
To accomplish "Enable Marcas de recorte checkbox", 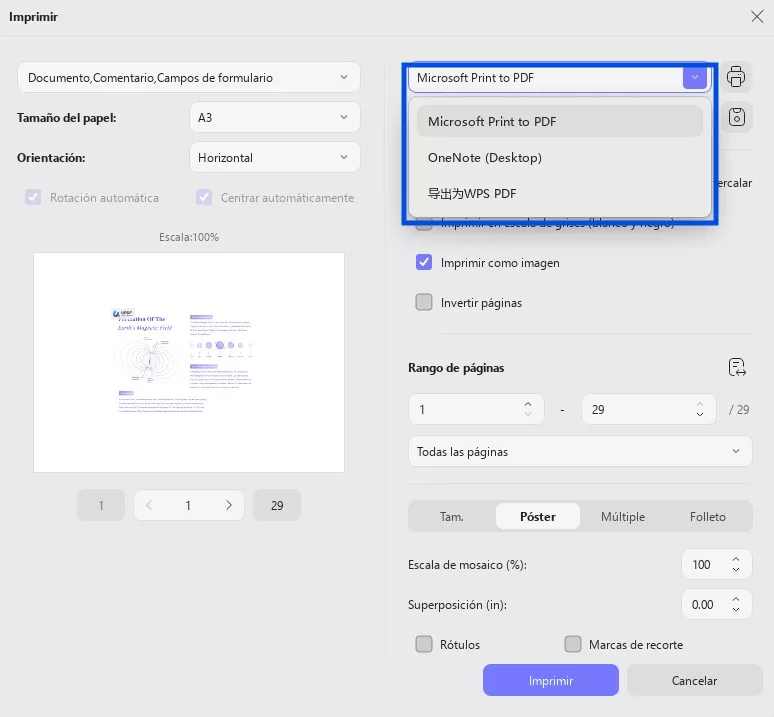I will (573, 644).
